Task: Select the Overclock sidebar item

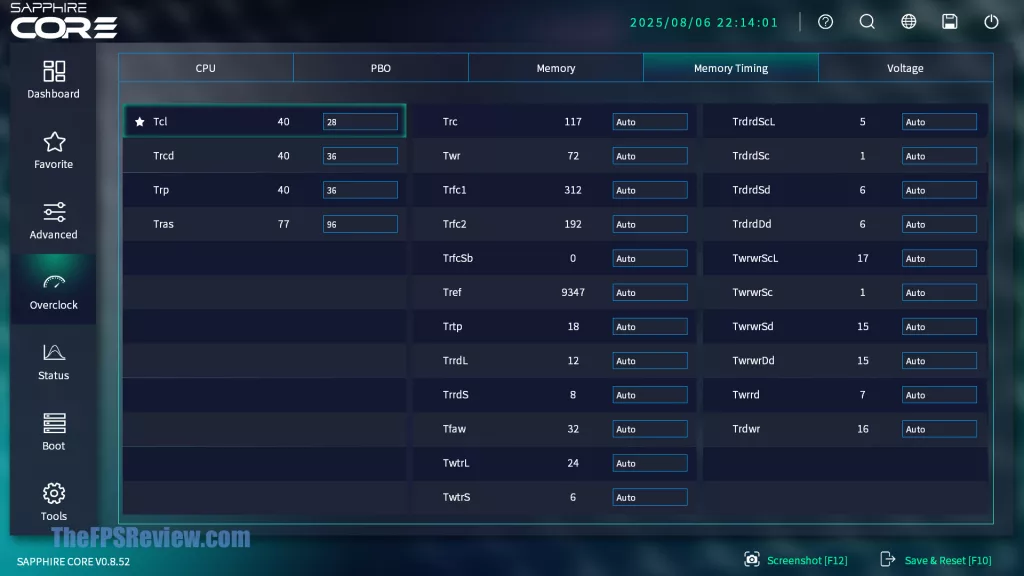Action: (x=54, y=291)
